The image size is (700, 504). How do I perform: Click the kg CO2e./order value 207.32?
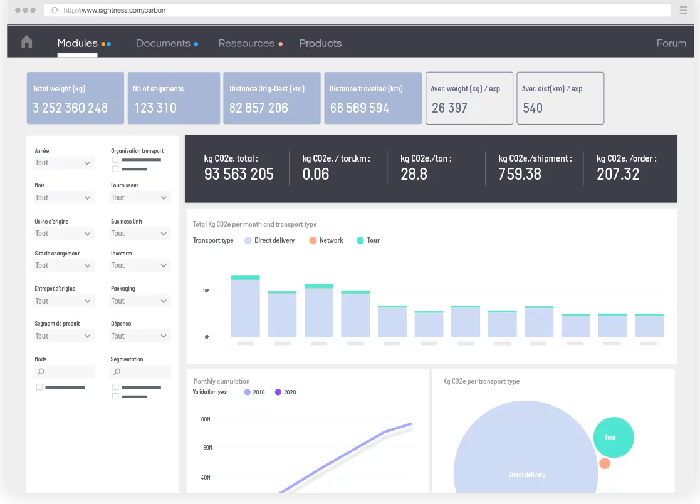(618, 174)
